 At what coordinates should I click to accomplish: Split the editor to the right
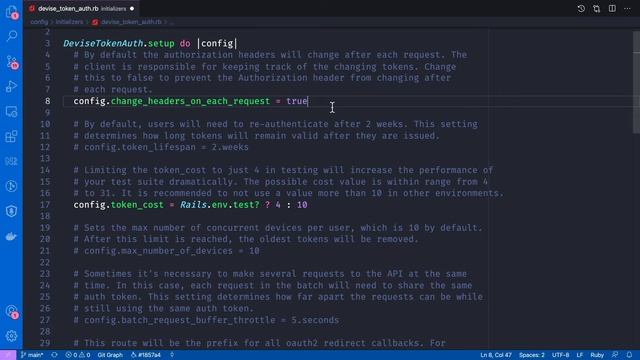tap(612, 9)
